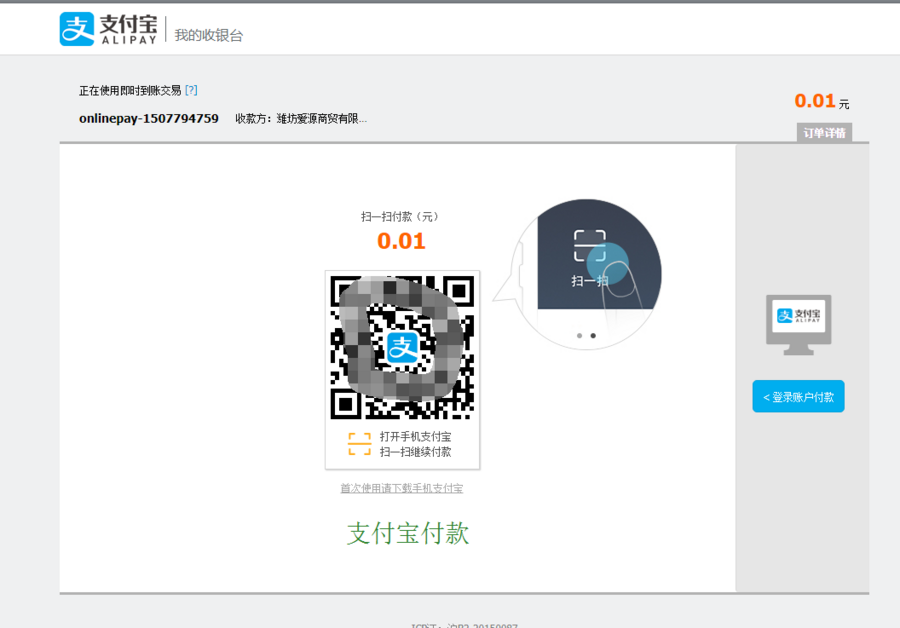This screenshot has height=628, width=900.
Task: Click the 扫一扫付款（元） label
Action: click(x=401, y=216)
